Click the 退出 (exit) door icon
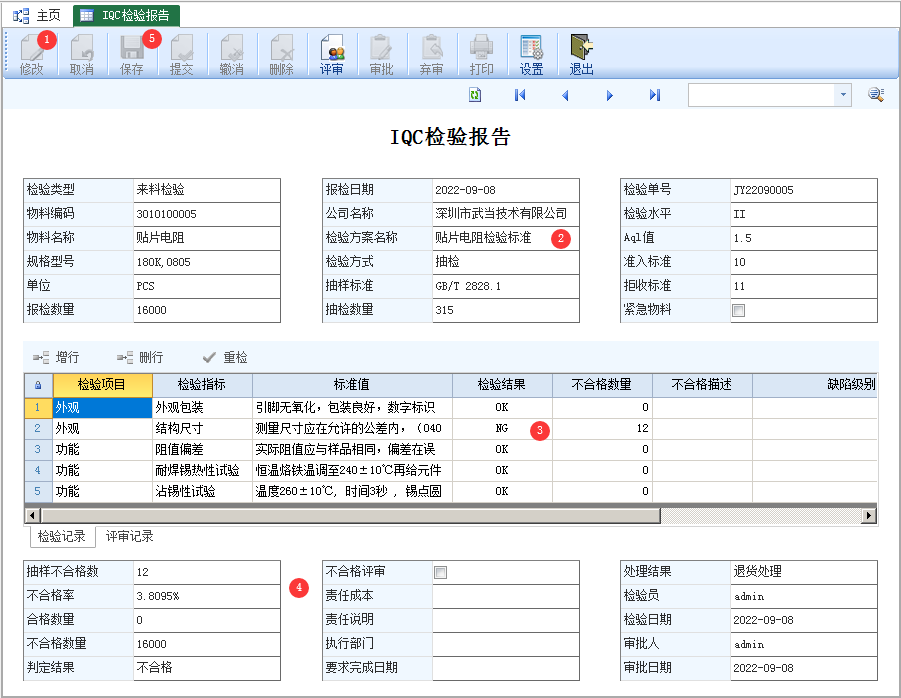 tap(582, 54)
